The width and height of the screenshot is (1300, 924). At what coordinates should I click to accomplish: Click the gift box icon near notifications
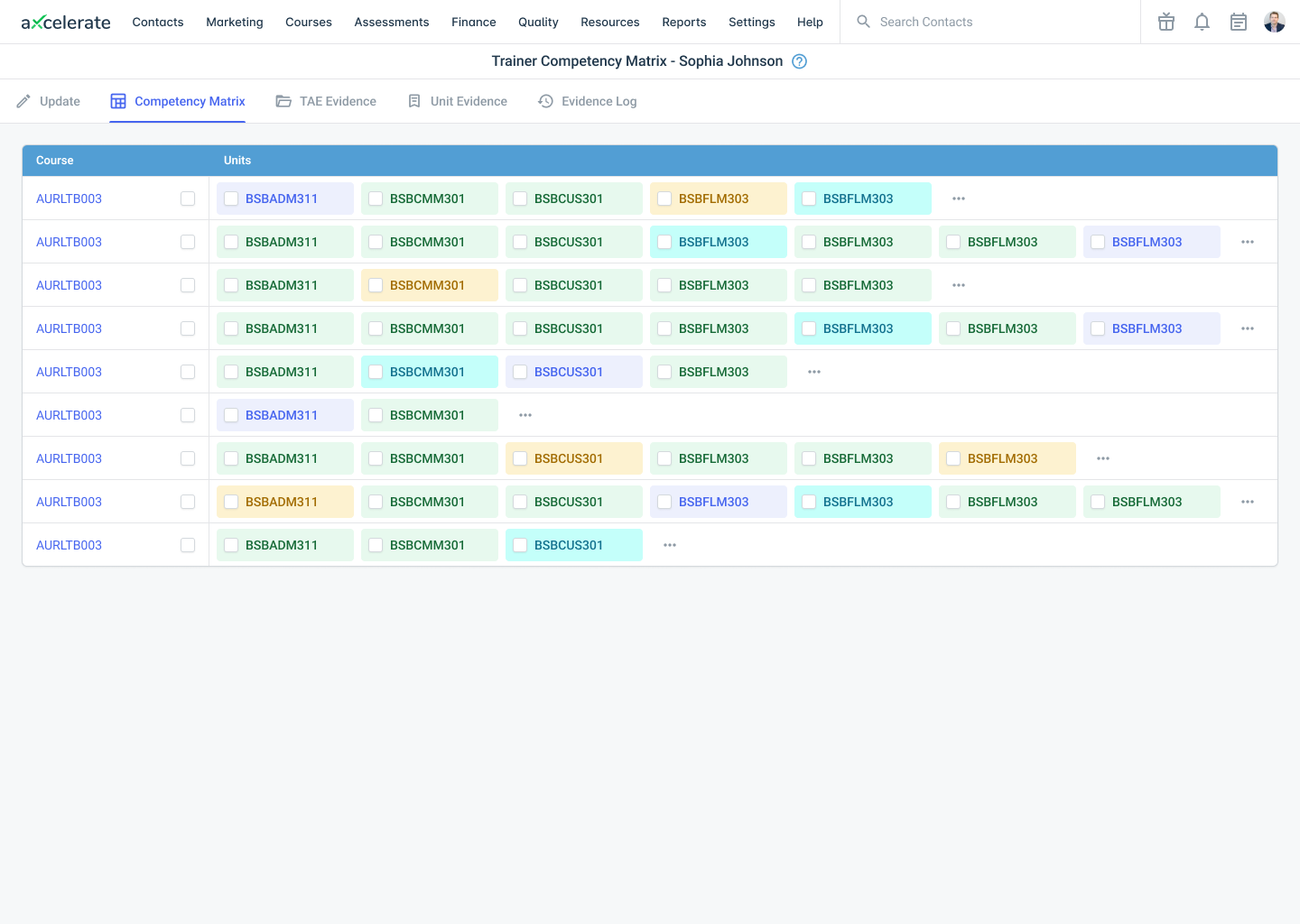(1165, 22)
